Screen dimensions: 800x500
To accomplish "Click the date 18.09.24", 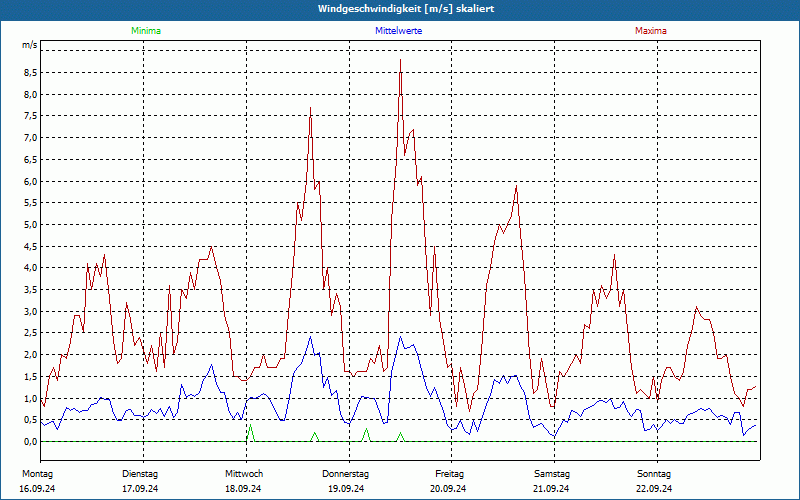I will [243, 489].
